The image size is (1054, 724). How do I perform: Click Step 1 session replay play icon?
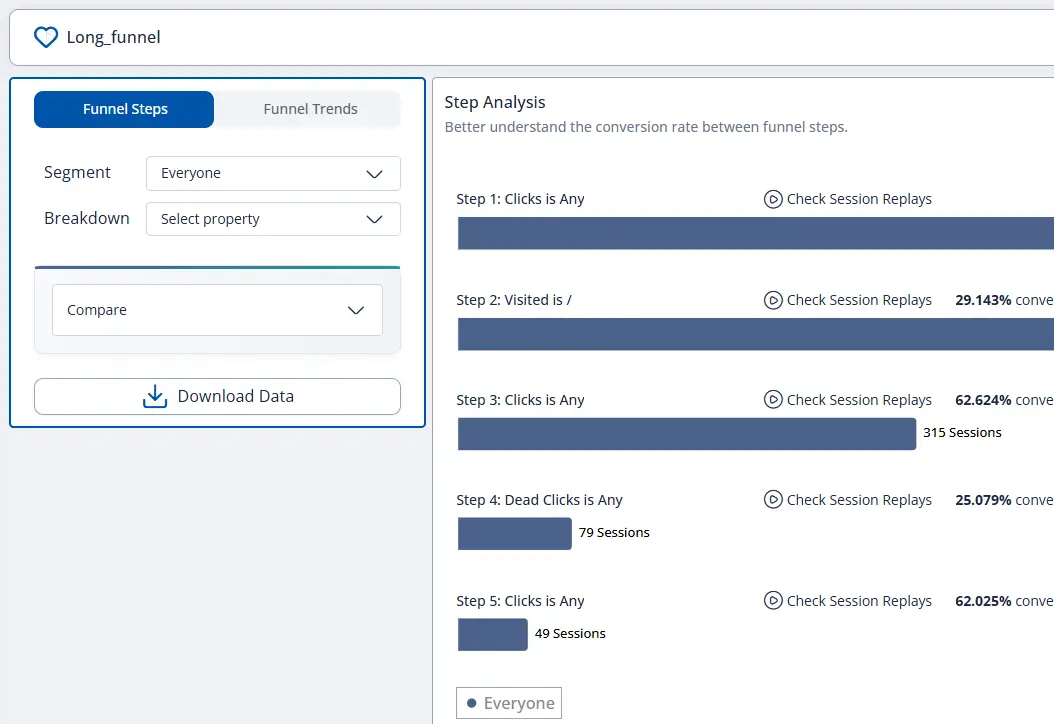773,199
